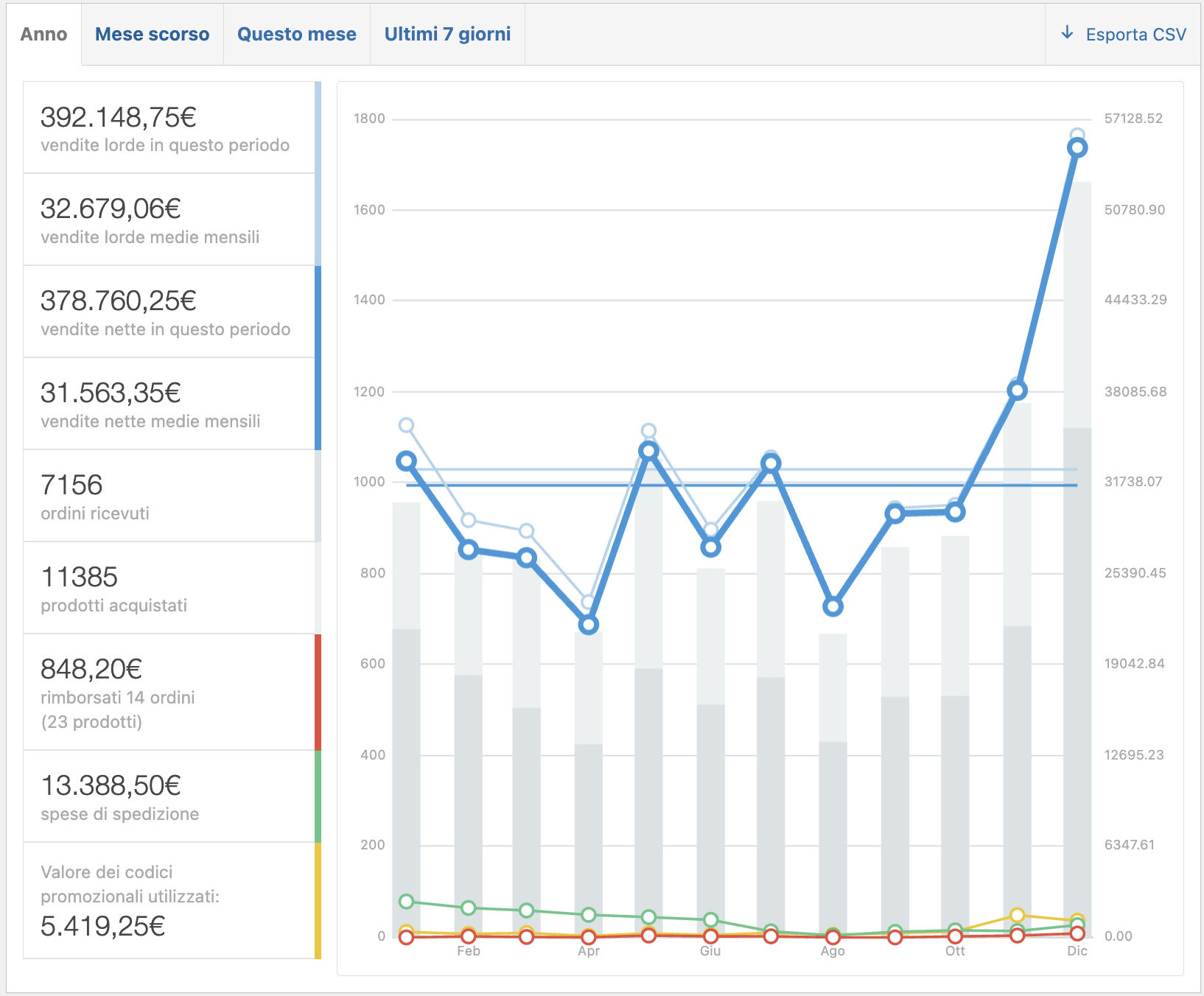The image size is (1204, 996).
Task: Select the ordini ricevuti legend entry
Action: click(x=169, y=496)
